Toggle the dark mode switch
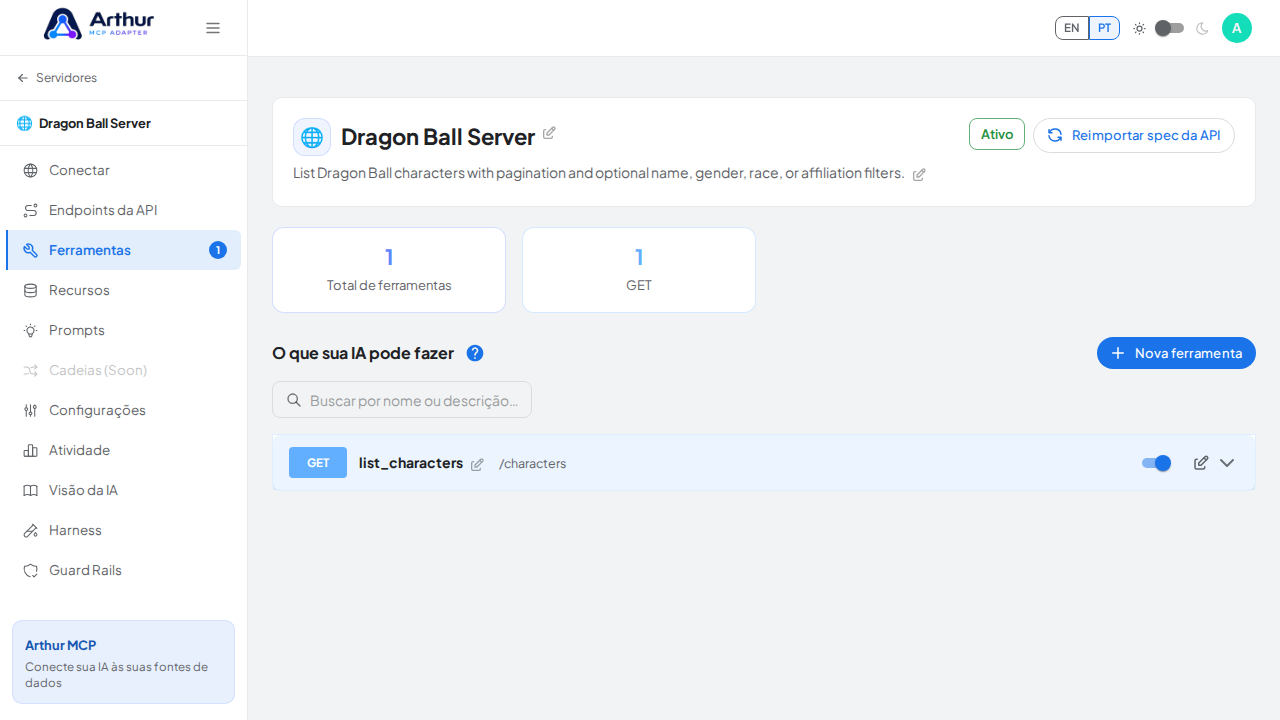 tap(1169, 28)
